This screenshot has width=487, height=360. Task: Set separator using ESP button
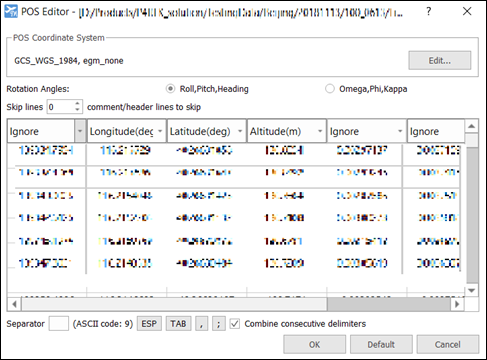point(149,324)
